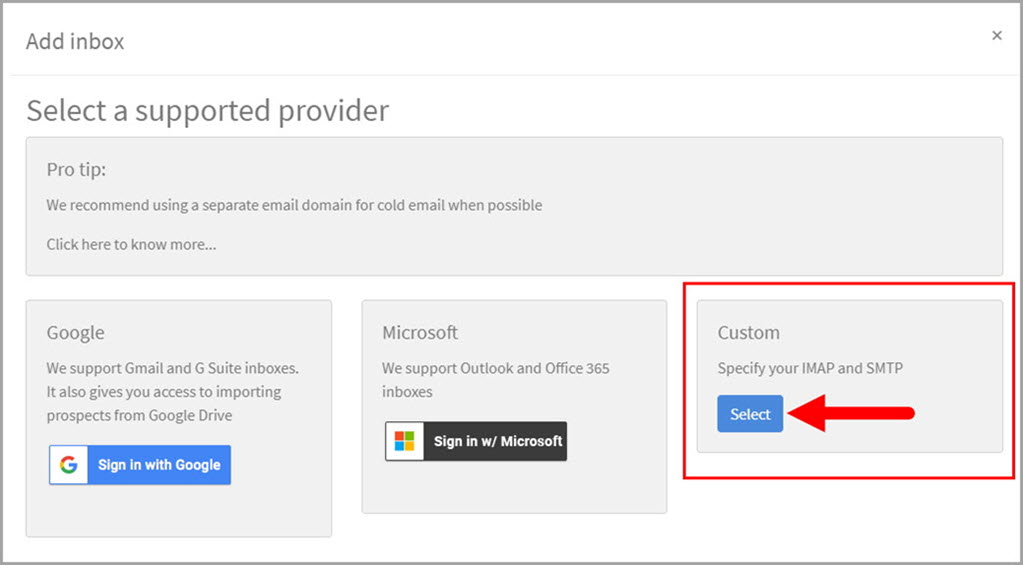The width and height of the screenshot is (1023, 565).
Task: Click the 'Add inbox' dialog title
Action: (75, 42)
